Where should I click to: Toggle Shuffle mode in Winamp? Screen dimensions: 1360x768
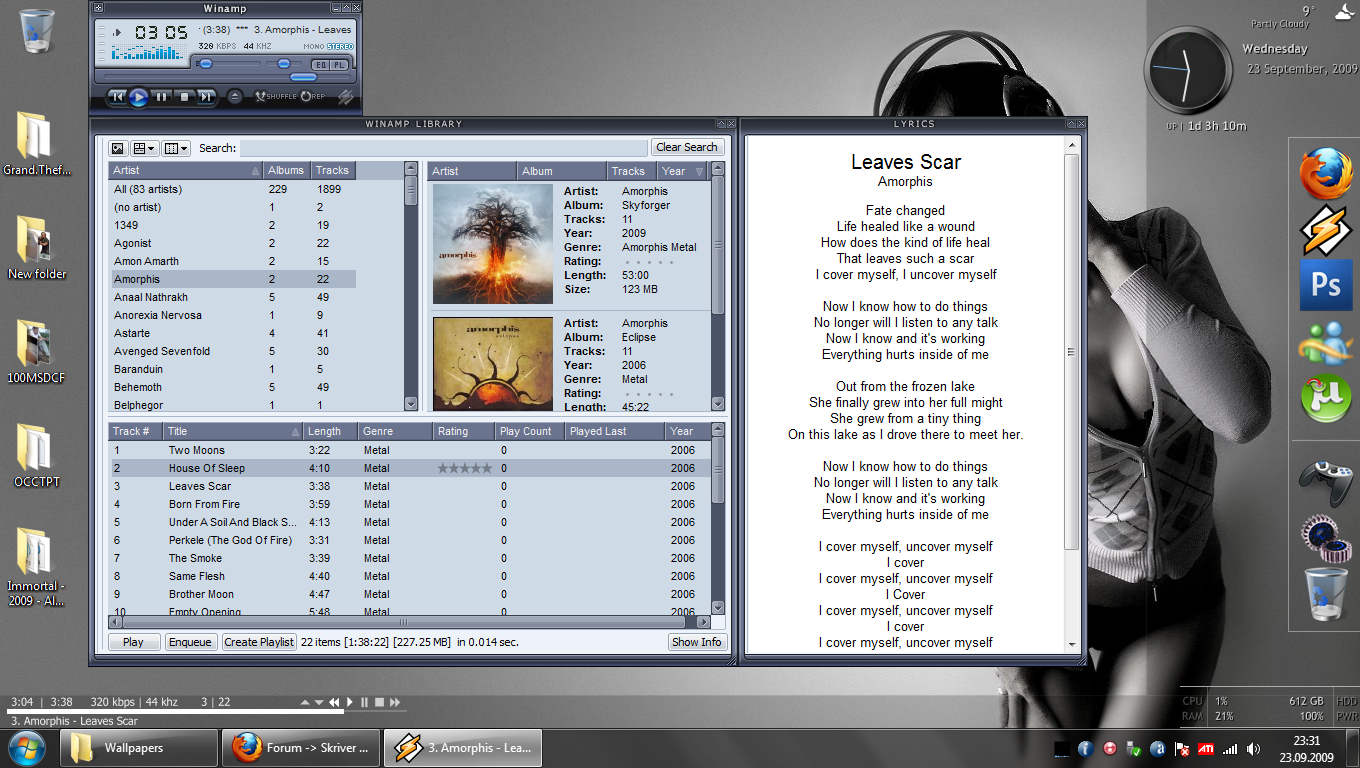pyautogui.click(x=276, y=97)
